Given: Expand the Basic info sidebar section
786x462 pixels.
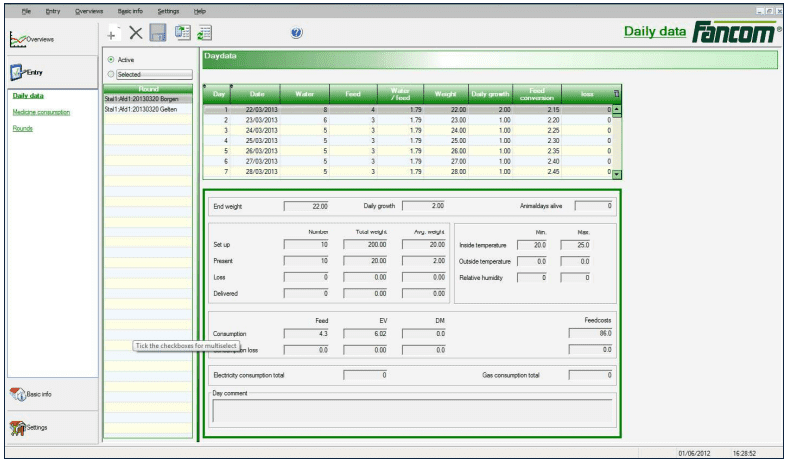Looking at the screenshot, I should (48, 394).
